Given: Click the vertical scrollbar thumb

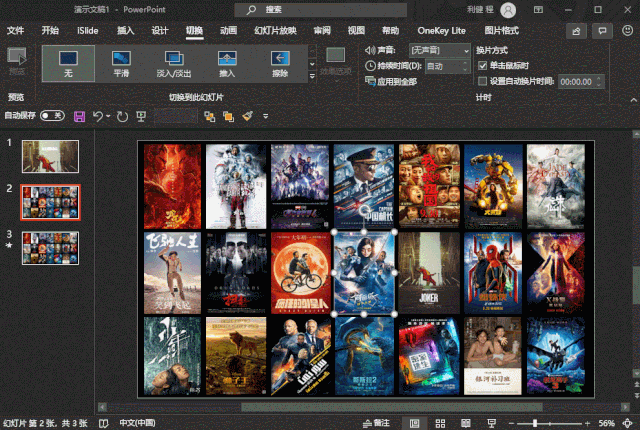Looking at the screenshot, I should coord(636,285).
